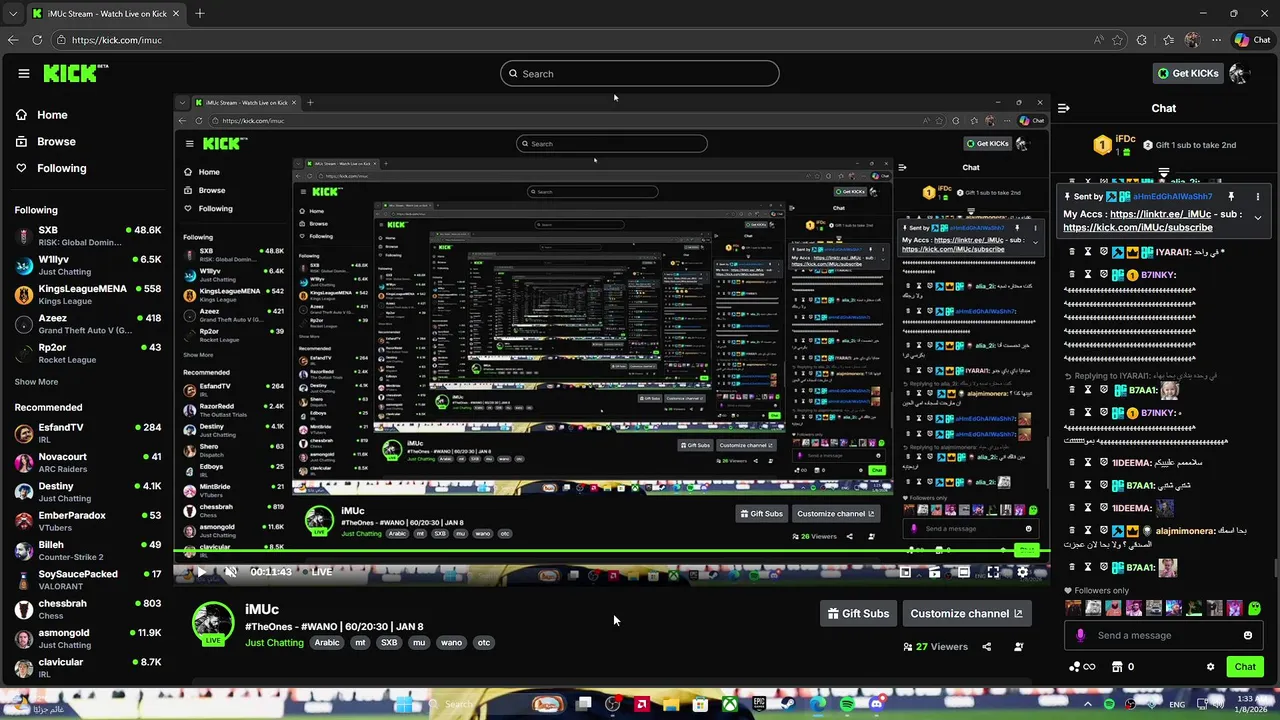
Task: Click the Kick search field
Action: 640,74
